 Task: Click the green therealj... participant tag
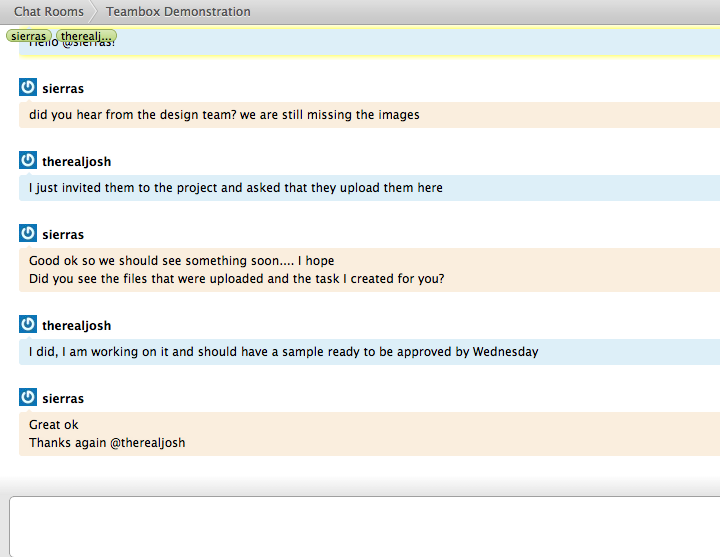coord(87,36)
